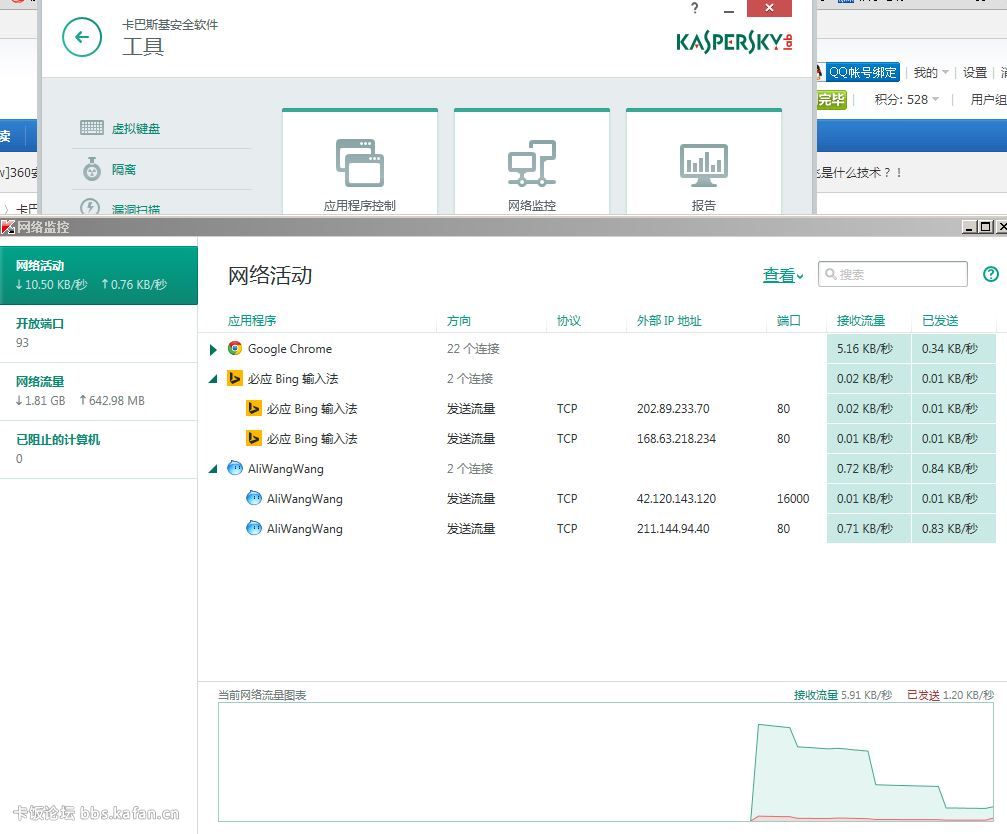Open the 积分: 528 dropdown in browser

pyautogui.click(x=907, y=100)
